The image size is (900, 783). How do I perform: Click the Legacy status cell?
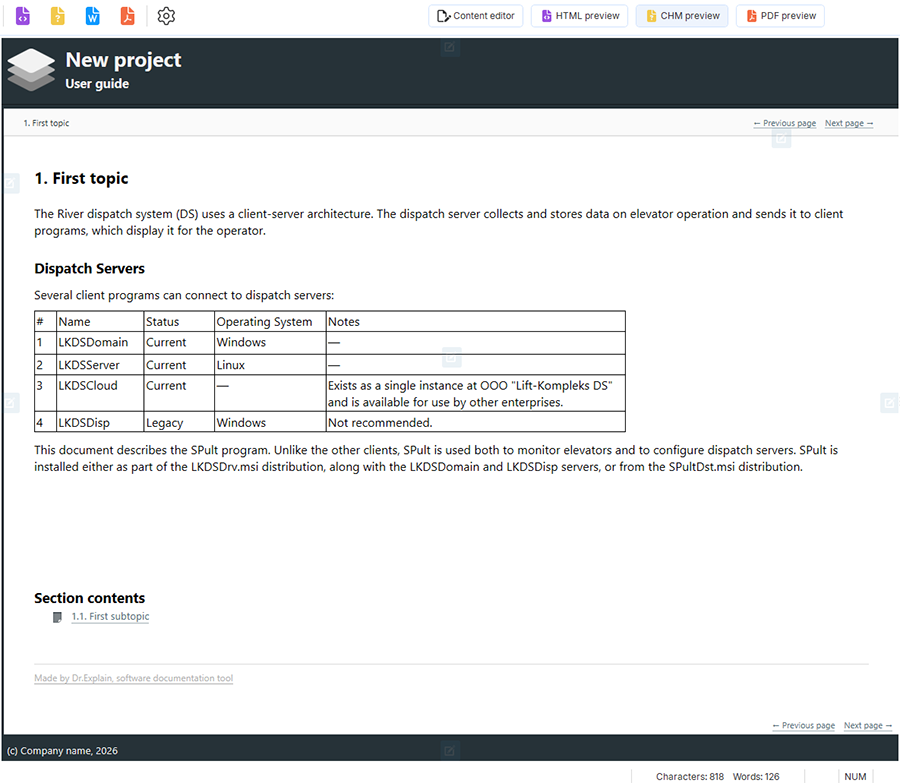coord(179,422)
